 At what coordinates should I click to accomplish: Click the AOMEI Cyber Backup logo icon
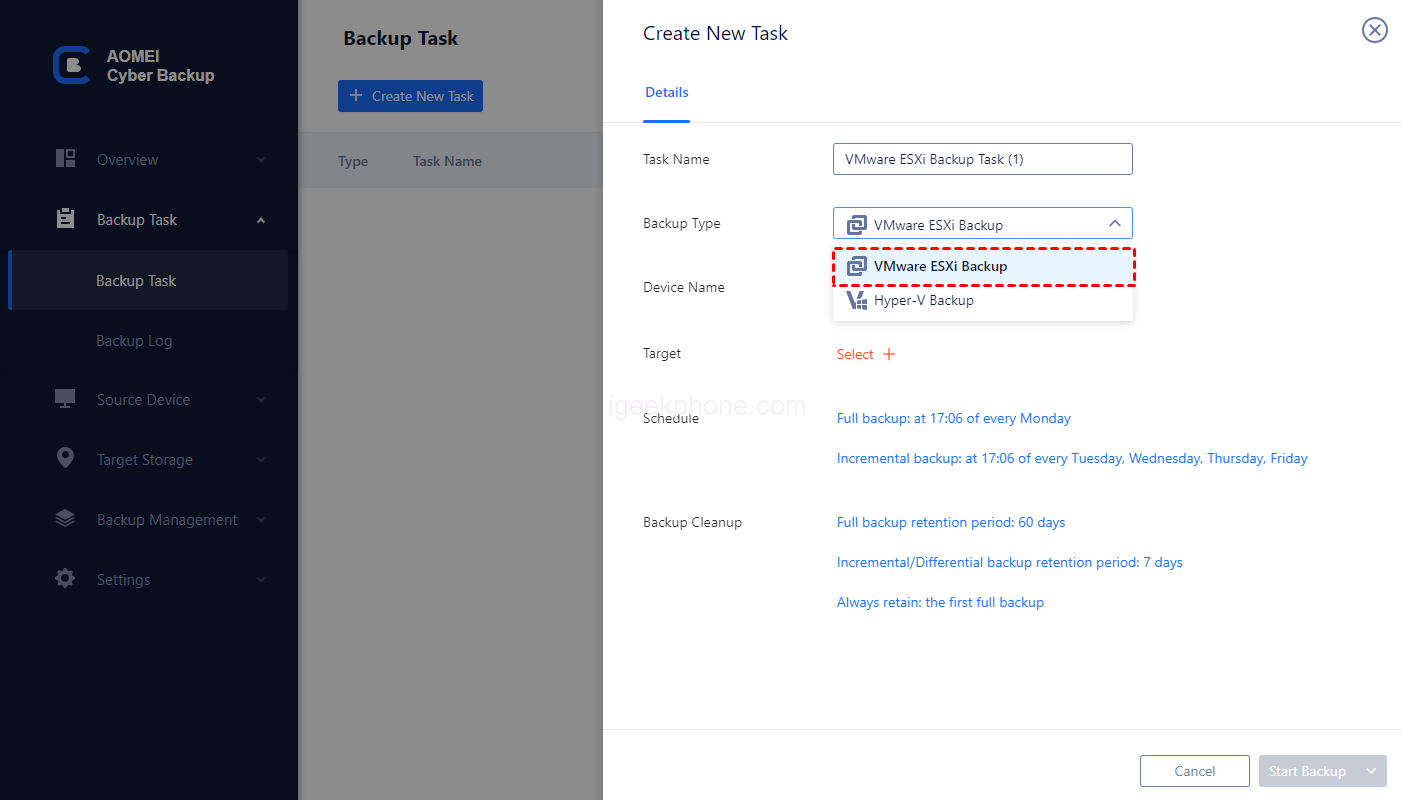coord(71,65)
